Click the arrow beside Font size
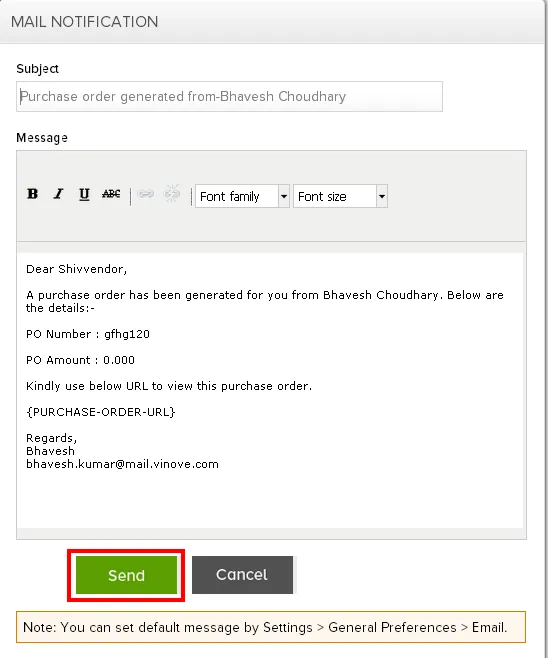 tap(382, 196)
